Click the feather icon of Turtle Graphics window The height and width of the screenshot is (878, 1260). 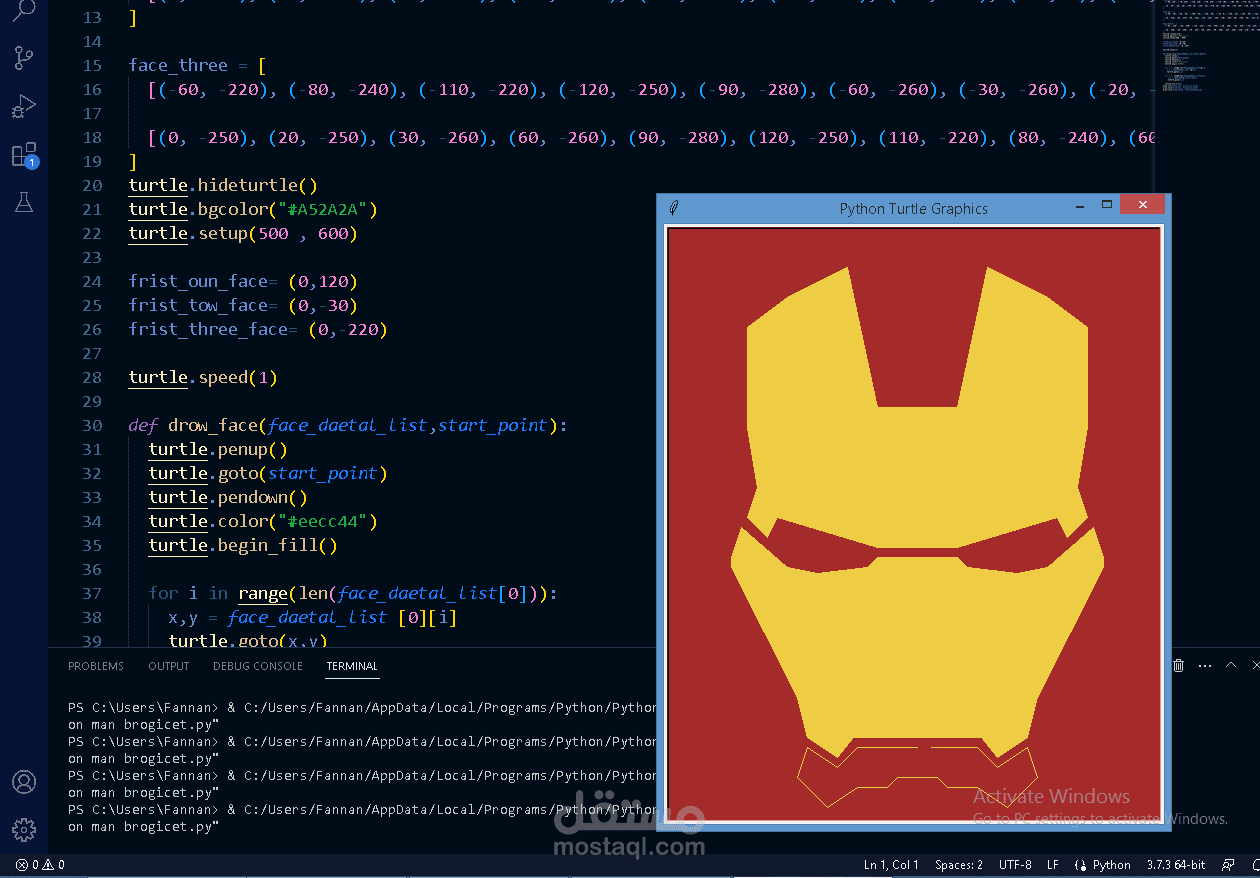(674, 208)
